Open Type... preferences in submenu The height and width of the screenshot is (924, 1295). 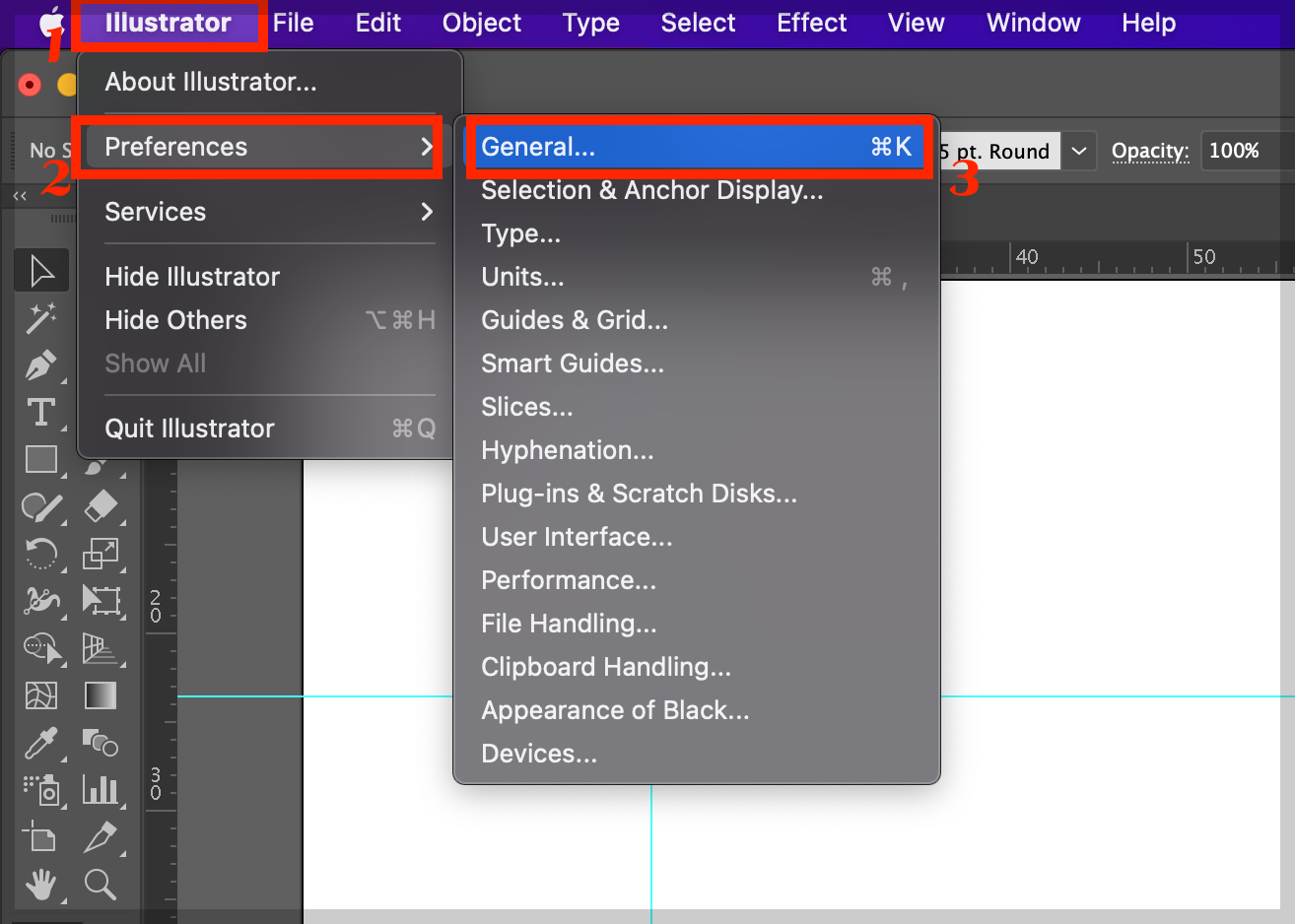[x=698, y=233]
